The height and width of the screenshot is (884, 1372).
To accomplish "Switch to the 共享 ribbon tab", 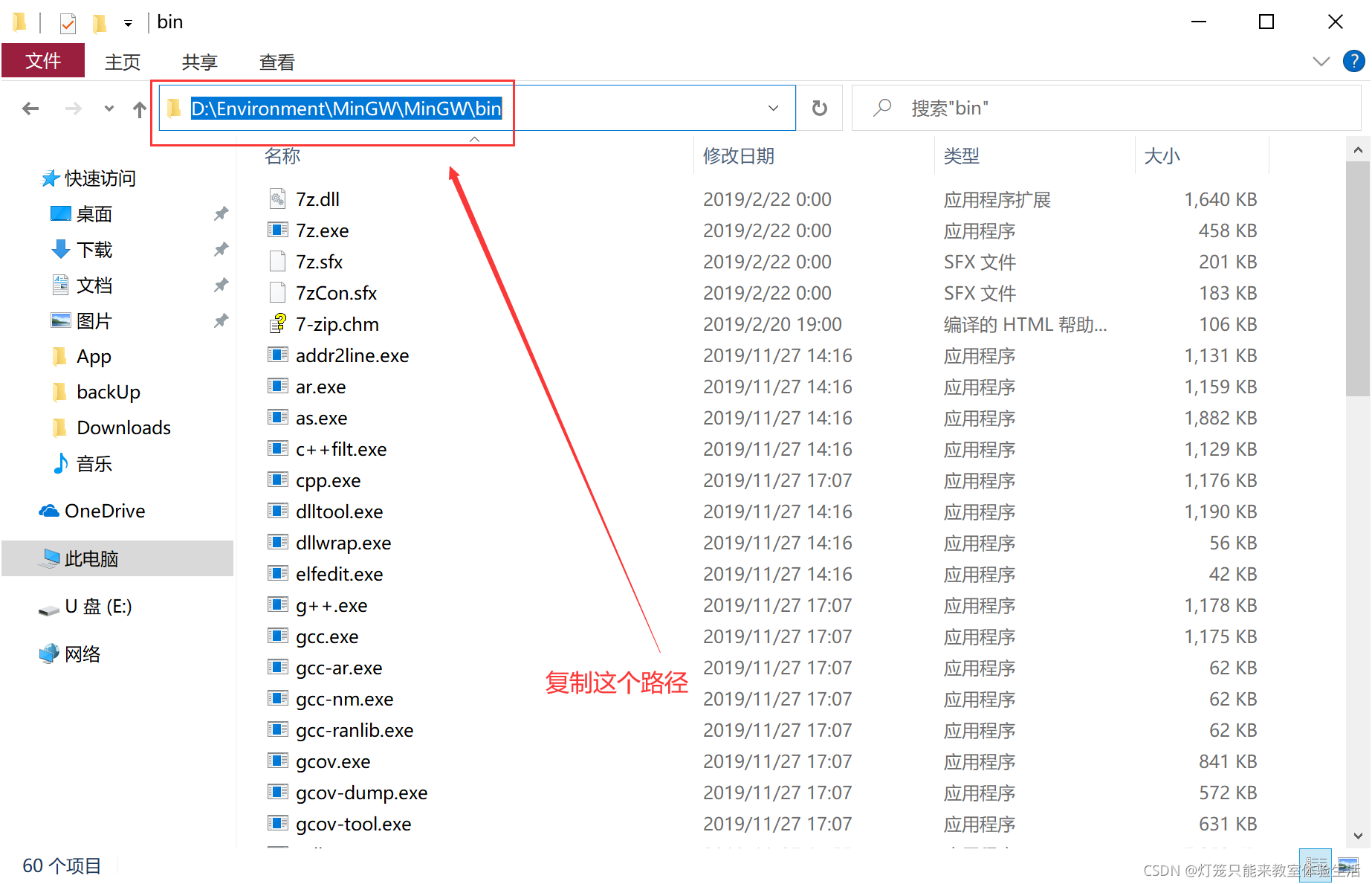I will tap(200, 62).
